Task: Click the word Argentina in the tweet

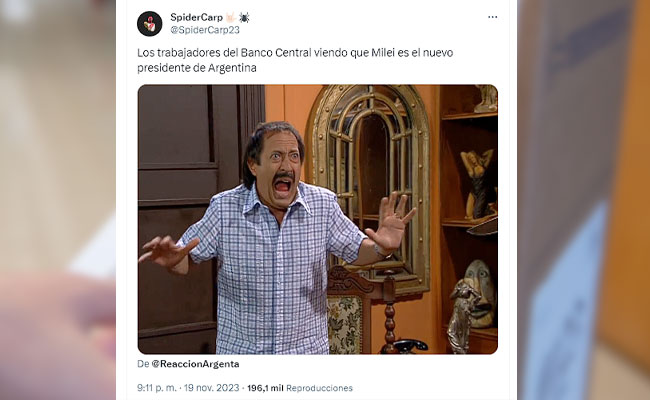Action: [232, 68]
